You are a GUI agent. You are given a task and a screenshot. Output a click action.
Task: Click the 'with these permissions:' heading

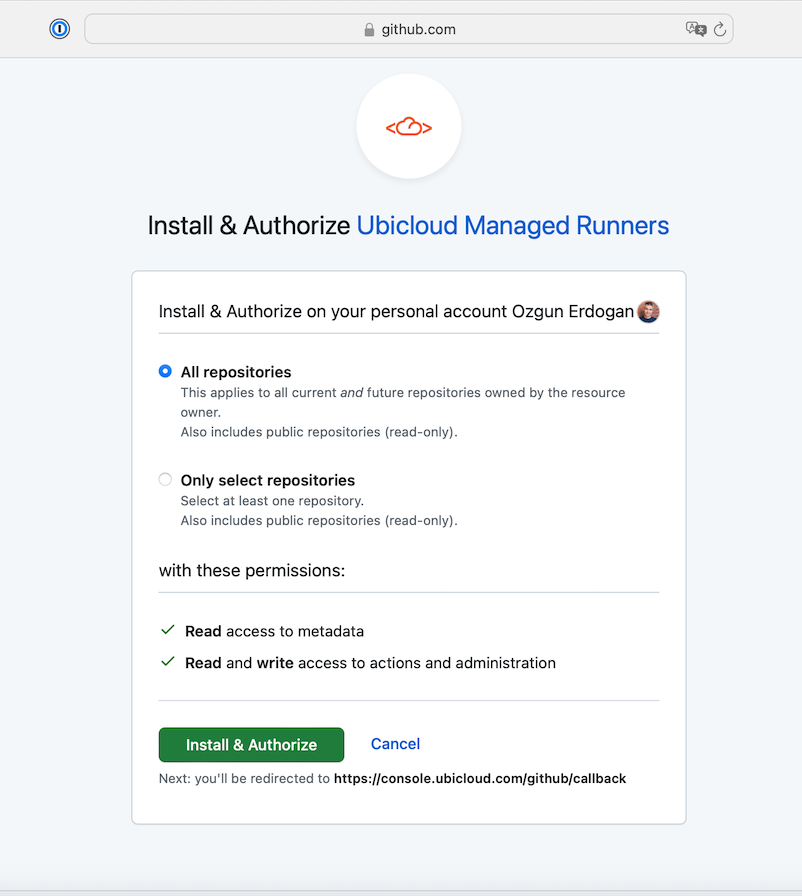[x=252, y=570]
